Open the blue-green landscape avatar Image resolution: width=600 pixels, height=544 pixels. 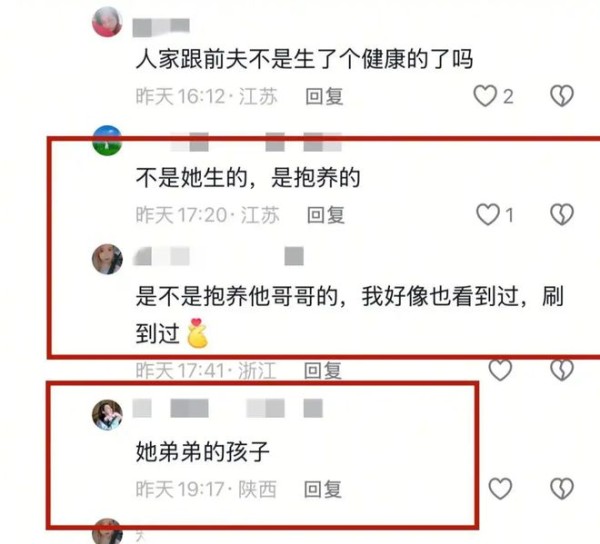point(107,140)
